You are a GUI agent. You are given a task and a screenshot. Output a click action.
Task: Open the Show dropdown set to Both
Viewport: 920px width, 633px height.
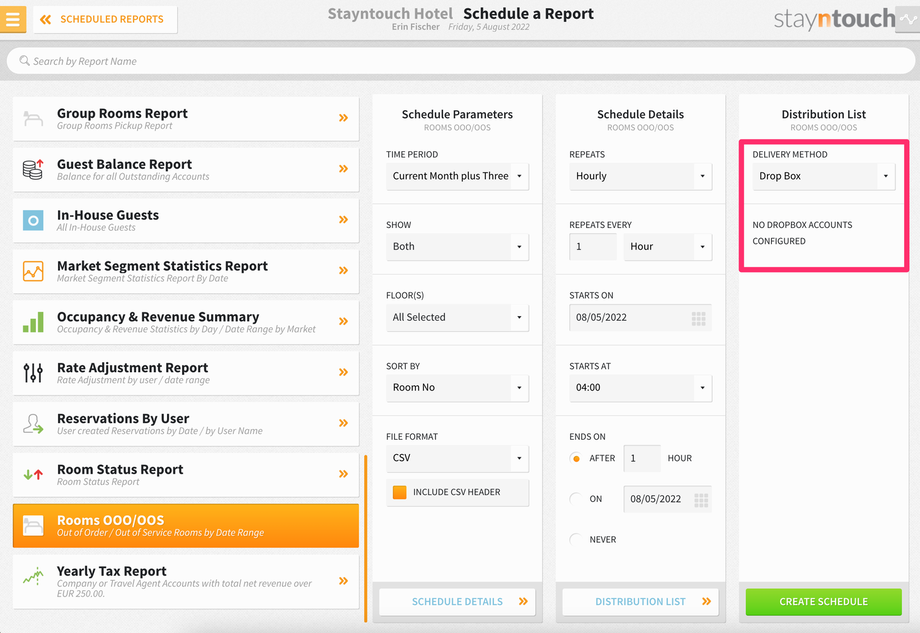point(457,246)
